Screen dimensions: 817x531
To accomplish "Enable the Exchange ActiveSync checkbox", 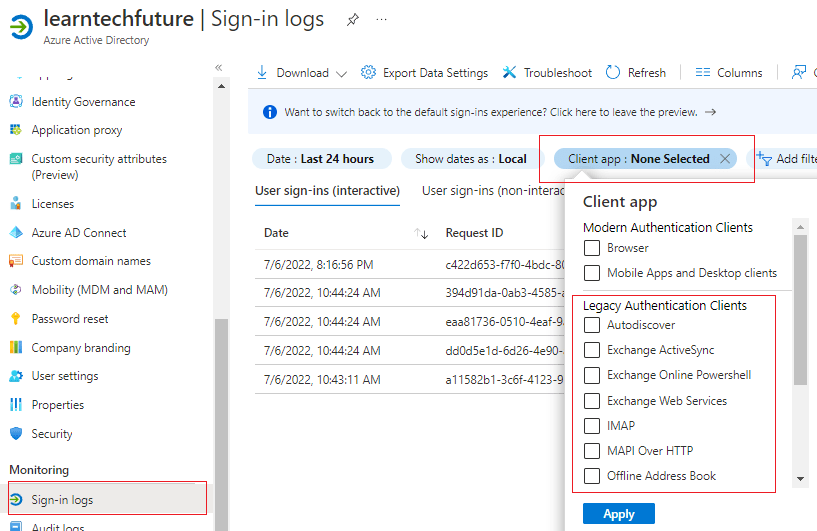I will (x=592, y=350).
